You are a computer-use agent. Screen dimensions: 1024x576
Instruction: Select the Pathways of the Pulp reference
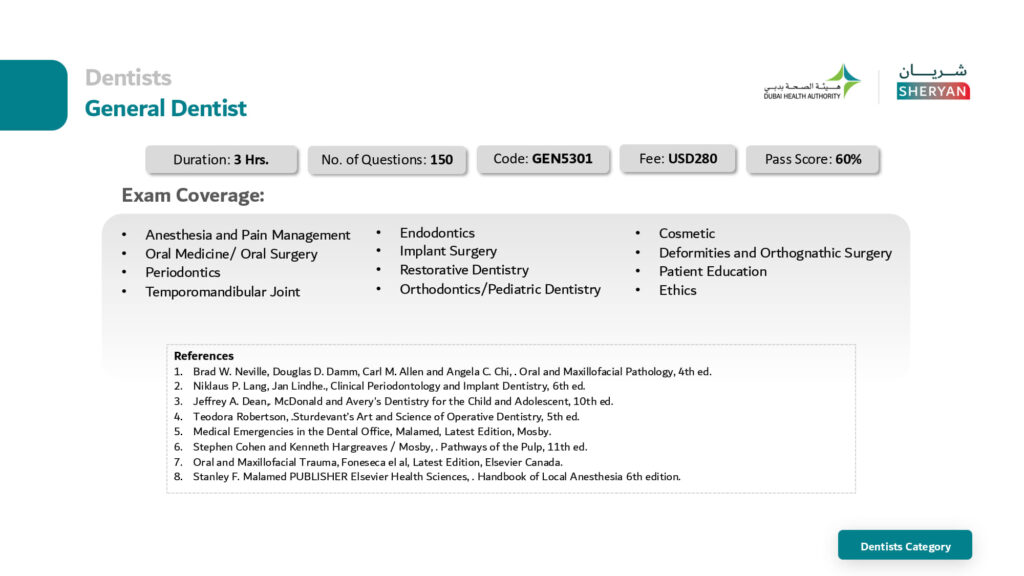pyautogui.click(x=390, y=447)
